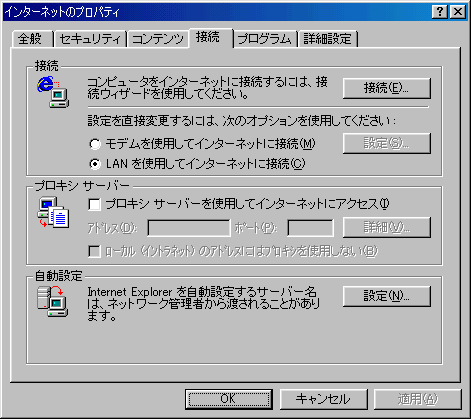This screenshot has height=419, width=471.
Task: Click the Internet Explorer connection wizard icon
Action: [x=53, y=92]
